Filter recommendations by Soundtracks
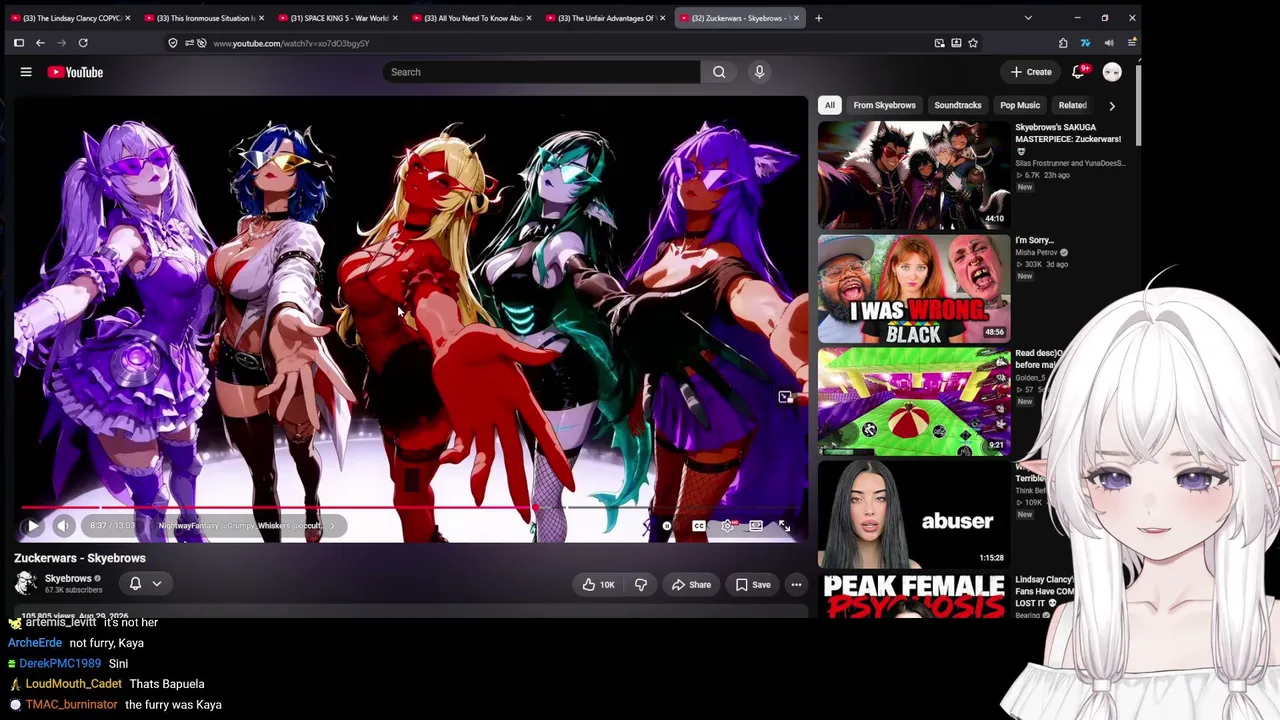Viewport: 1280px width, 720px height. coord(957,105)
